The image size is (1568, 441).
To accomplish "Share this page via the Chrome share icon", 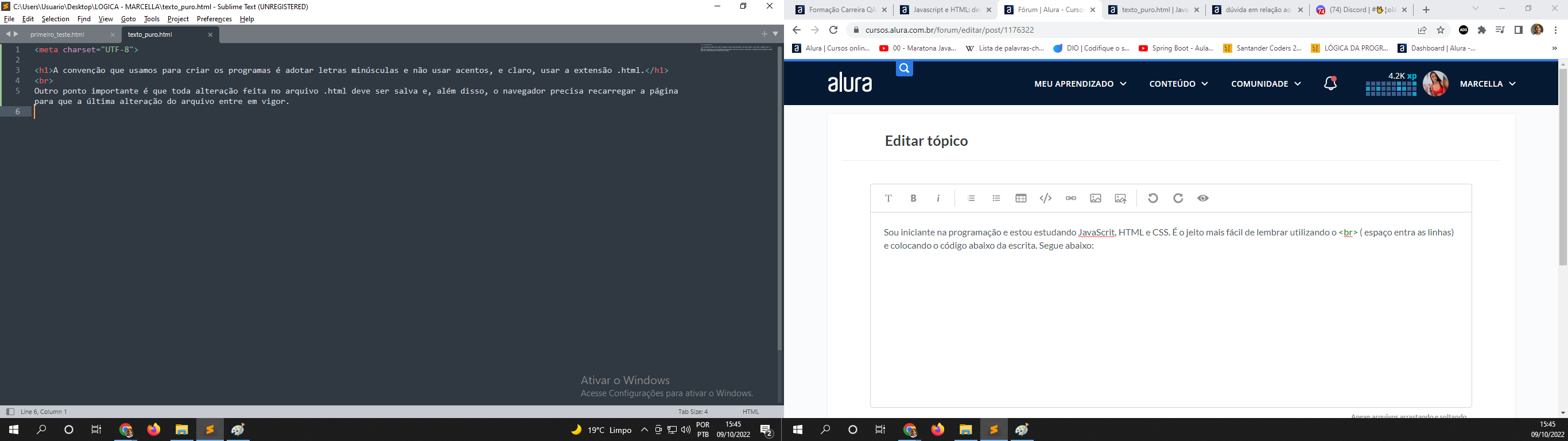I will point(1422,30).
